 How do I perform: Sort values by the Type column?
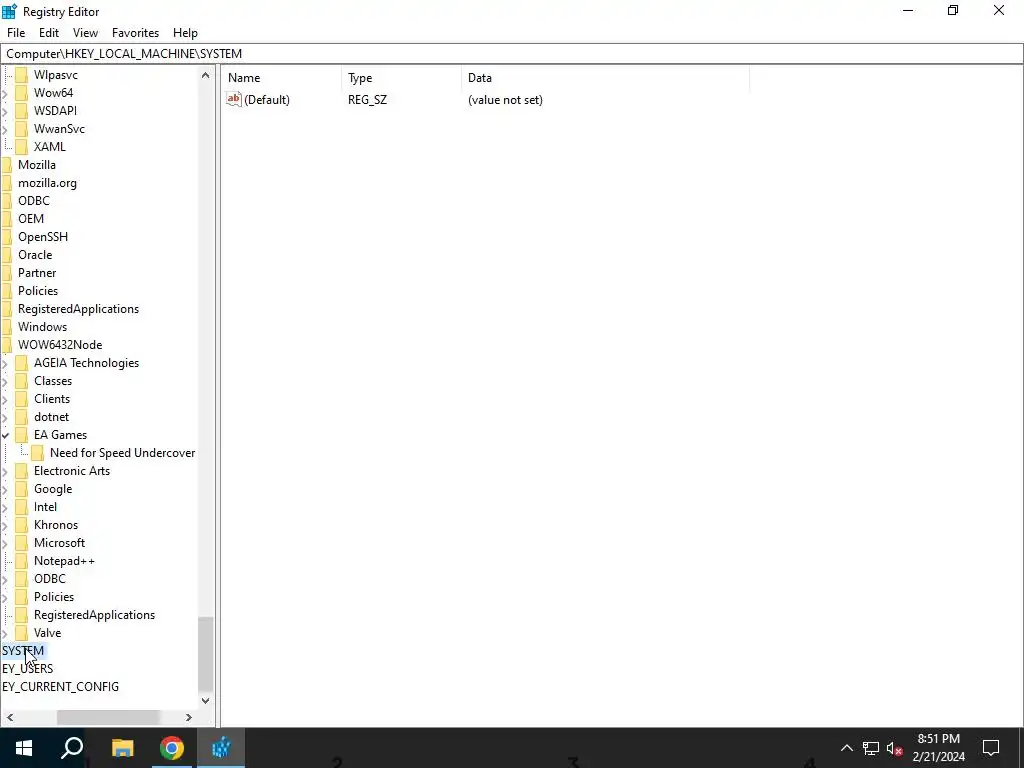(402, 78)
